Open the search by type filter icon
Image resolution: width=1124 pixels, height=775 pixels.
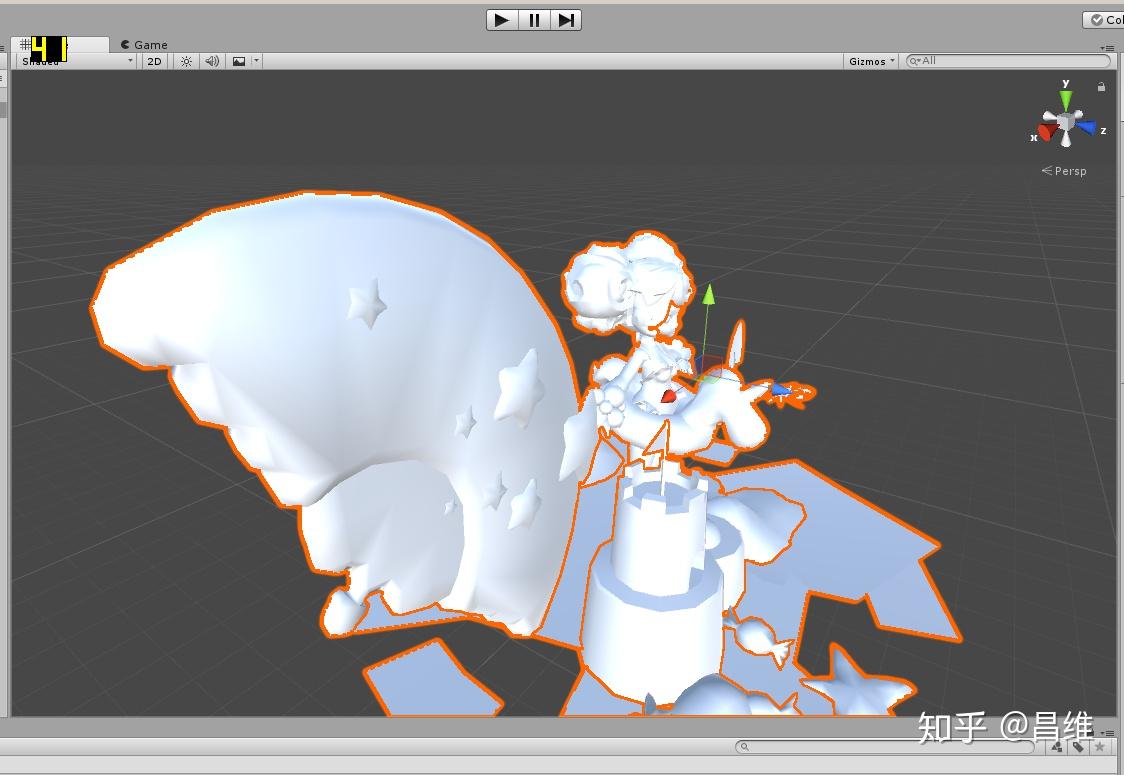click(1057, 747)
